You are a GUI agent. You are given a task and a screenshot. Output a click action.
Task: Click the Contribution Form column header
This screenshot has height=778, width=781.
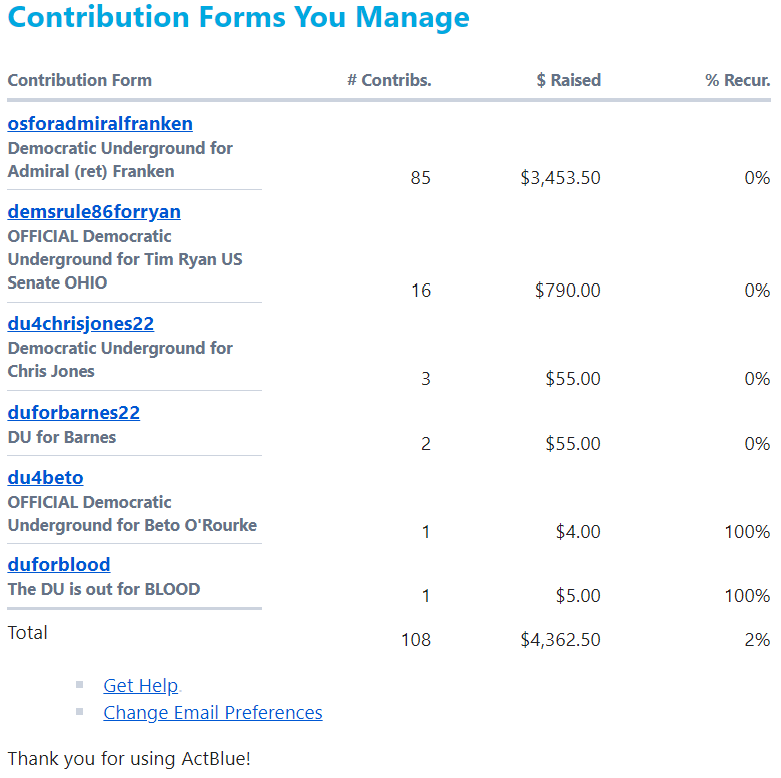[80, 80]
